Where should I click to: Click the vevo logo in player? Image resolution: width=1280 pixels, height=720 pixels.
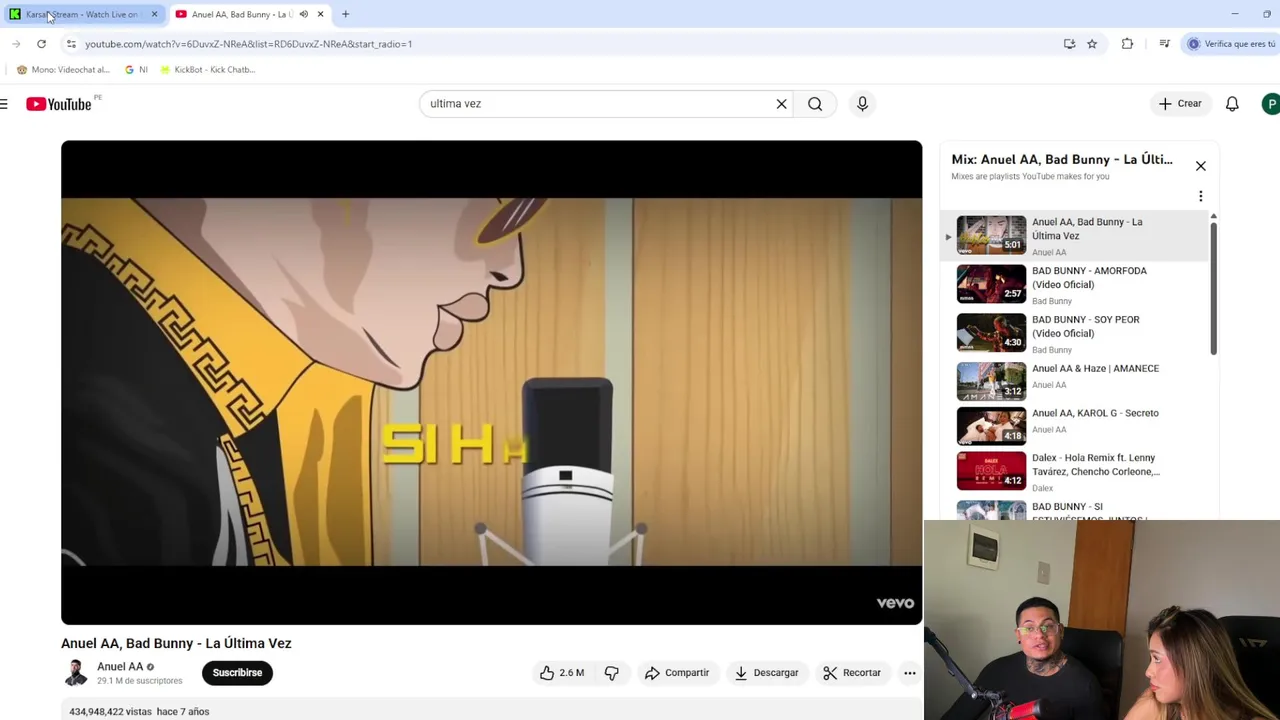coord(895,603)
